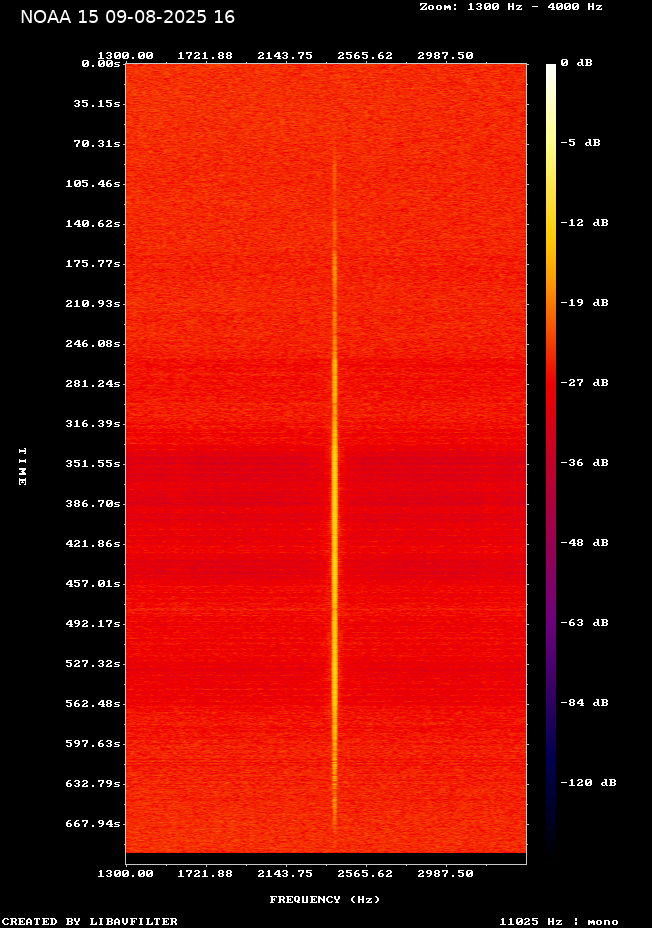Select '2565.62' on the bottom frequency axis

click(x=365, y=874)
